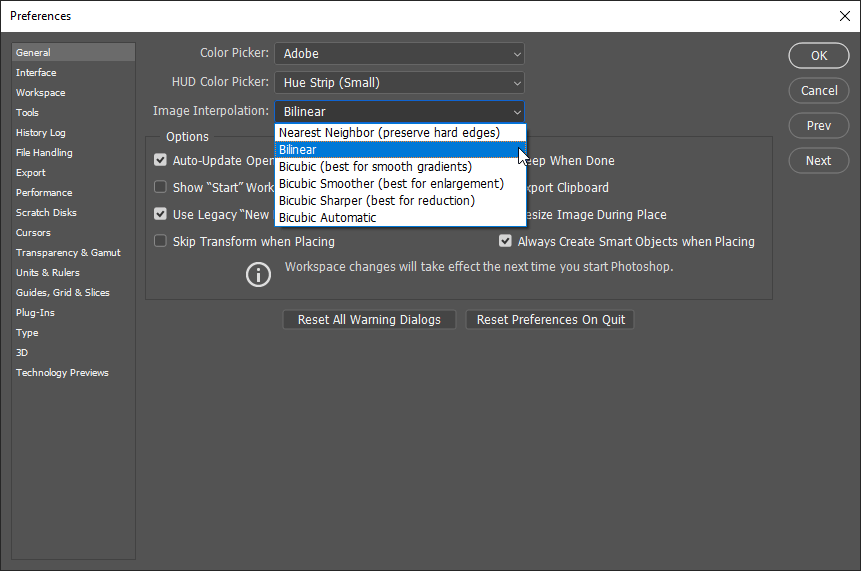Go to the Next preferences page

pyautogui.click(x=819, y=160)
